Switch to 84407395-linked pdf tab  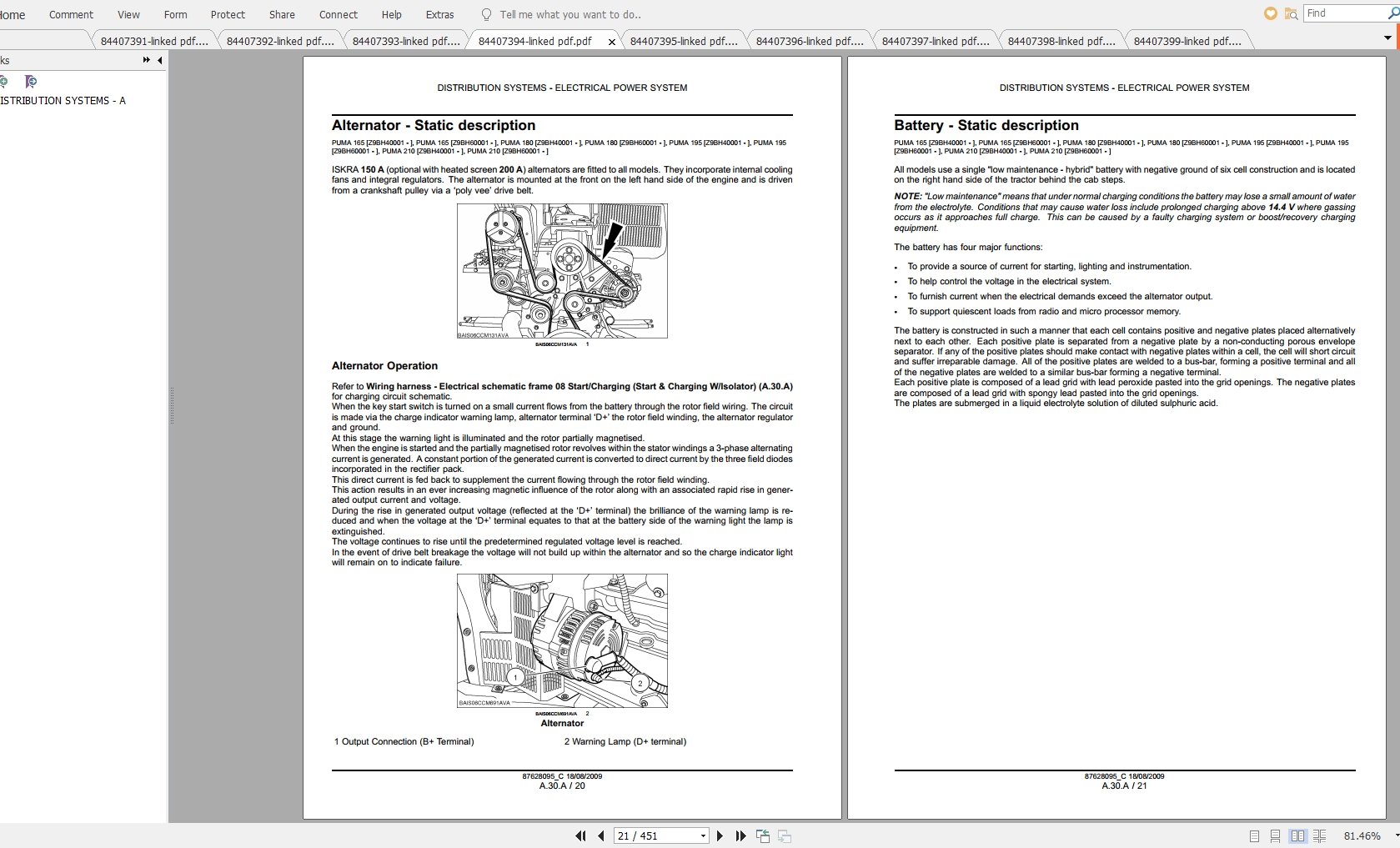pyautogui.click(x=684, y=41)
